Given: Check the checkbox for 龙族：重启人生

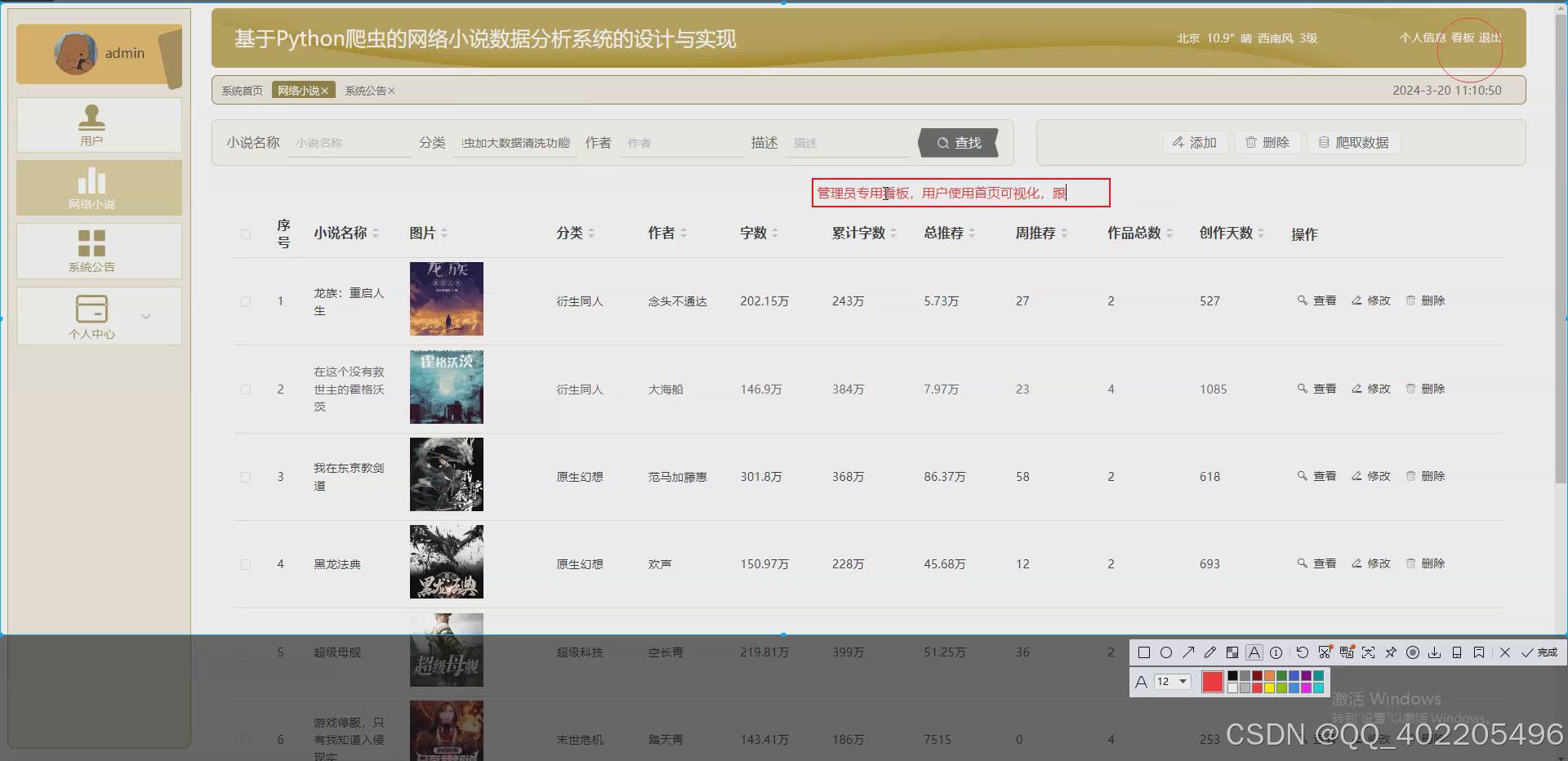Looking at the screenshot, I should click(x=245, y=300).
